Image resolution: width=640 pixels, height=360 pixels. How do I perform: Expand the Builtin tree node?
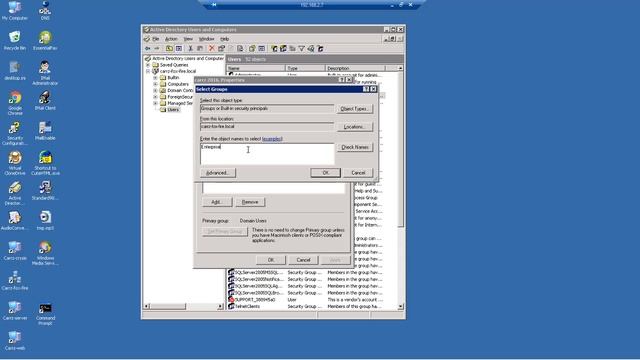click(x=156, y=78)
